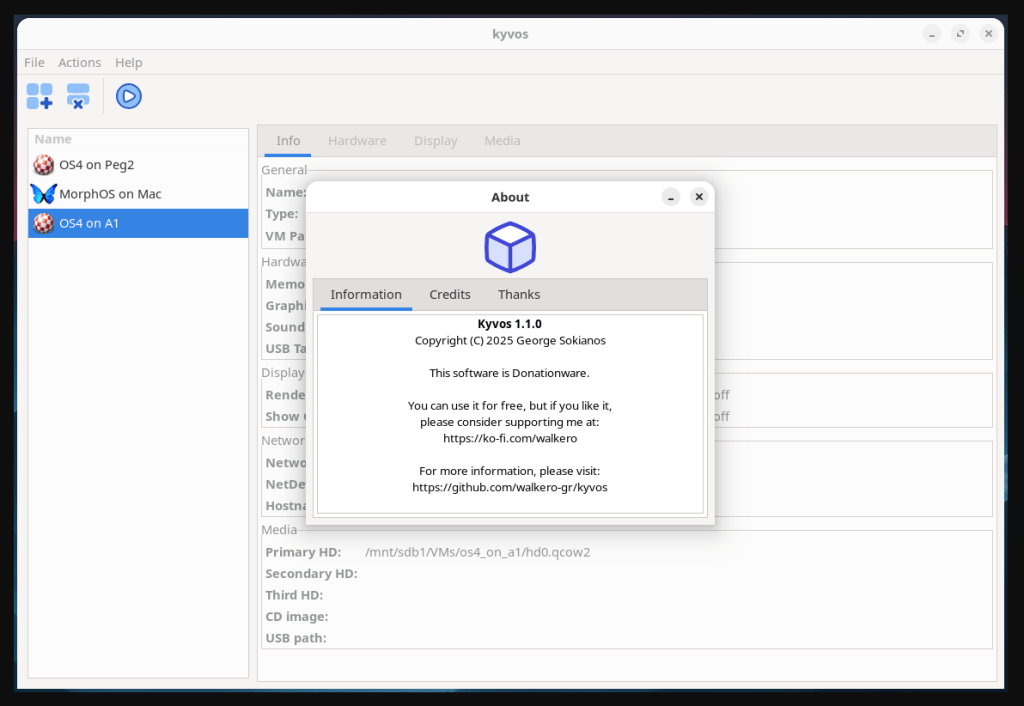Switch to the Display tab
The image size is (1024, 706).
(435, 141)
